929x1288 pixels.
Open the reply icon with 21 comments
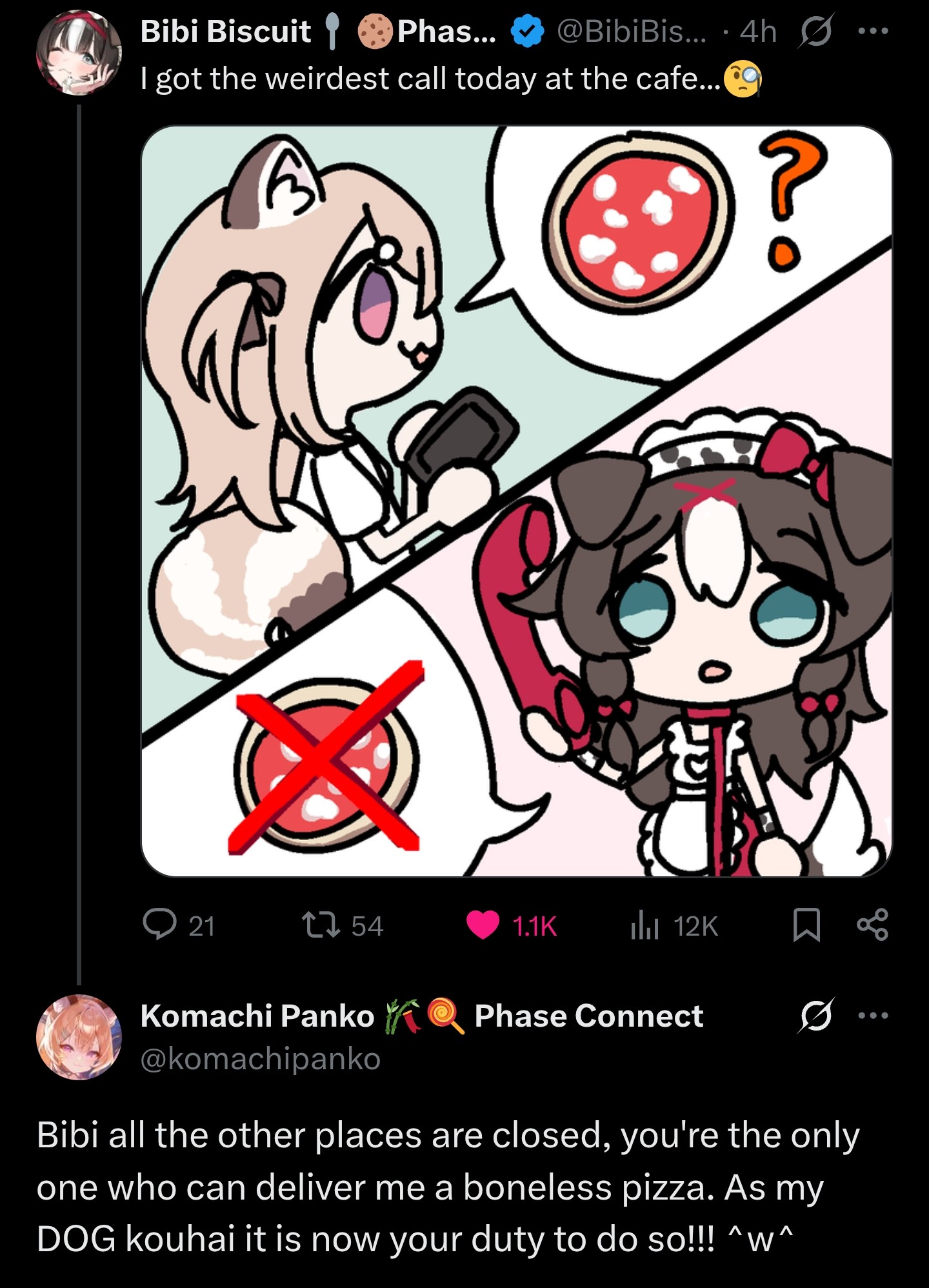coord(159,925)
